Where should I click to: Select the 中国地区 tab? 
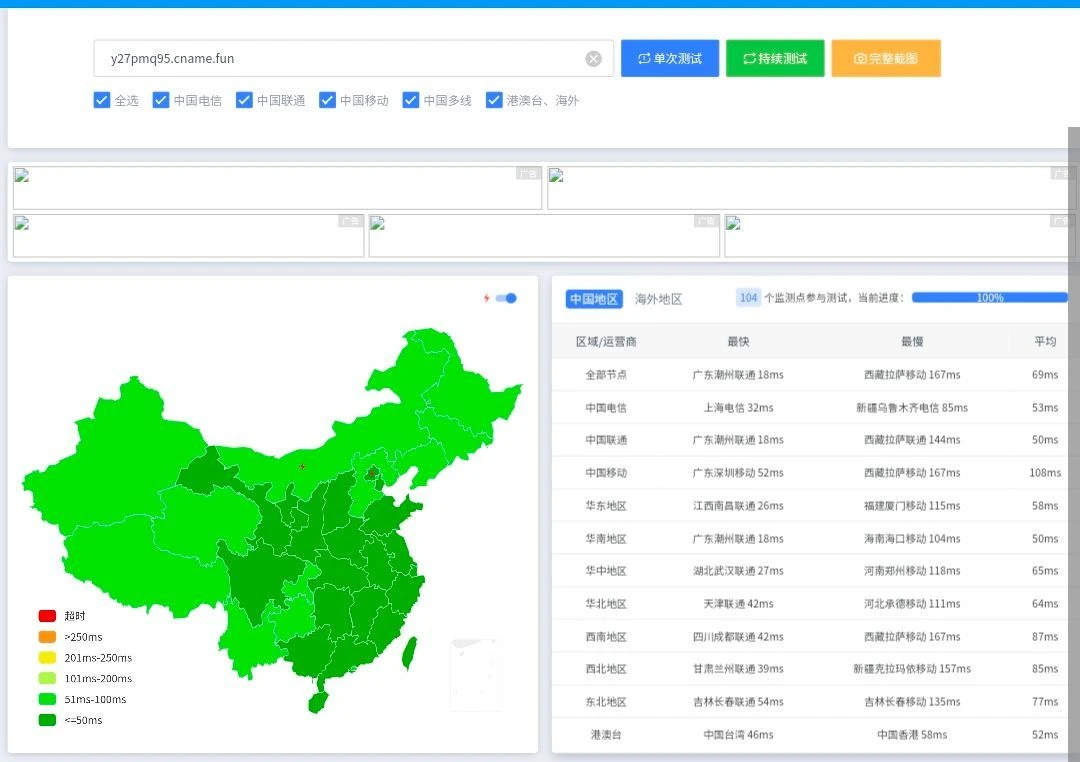click(x=594, y=299)
